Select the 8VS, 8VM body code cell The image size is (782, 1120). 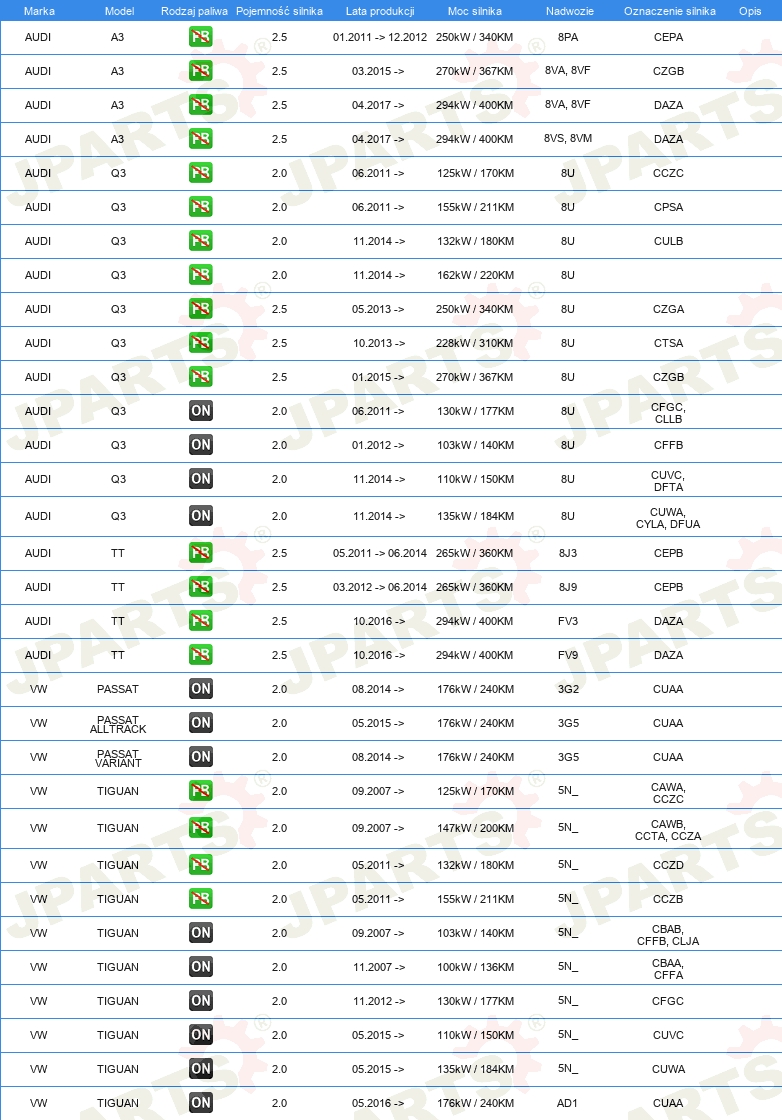click(568, 138)
